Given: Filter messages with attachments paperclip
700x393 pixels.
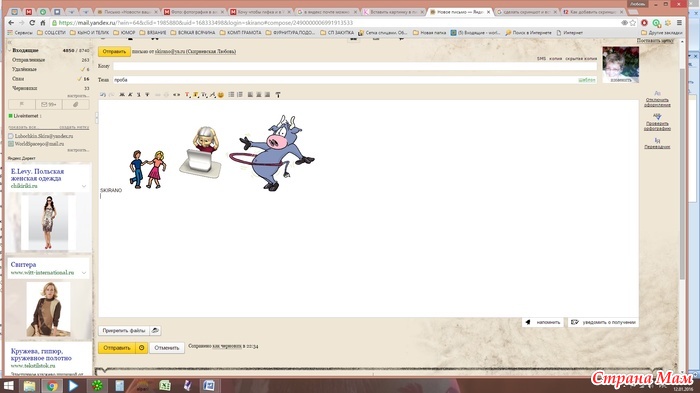Looking at the screenshot, I should pyautogui.click(x=75, y=105).
